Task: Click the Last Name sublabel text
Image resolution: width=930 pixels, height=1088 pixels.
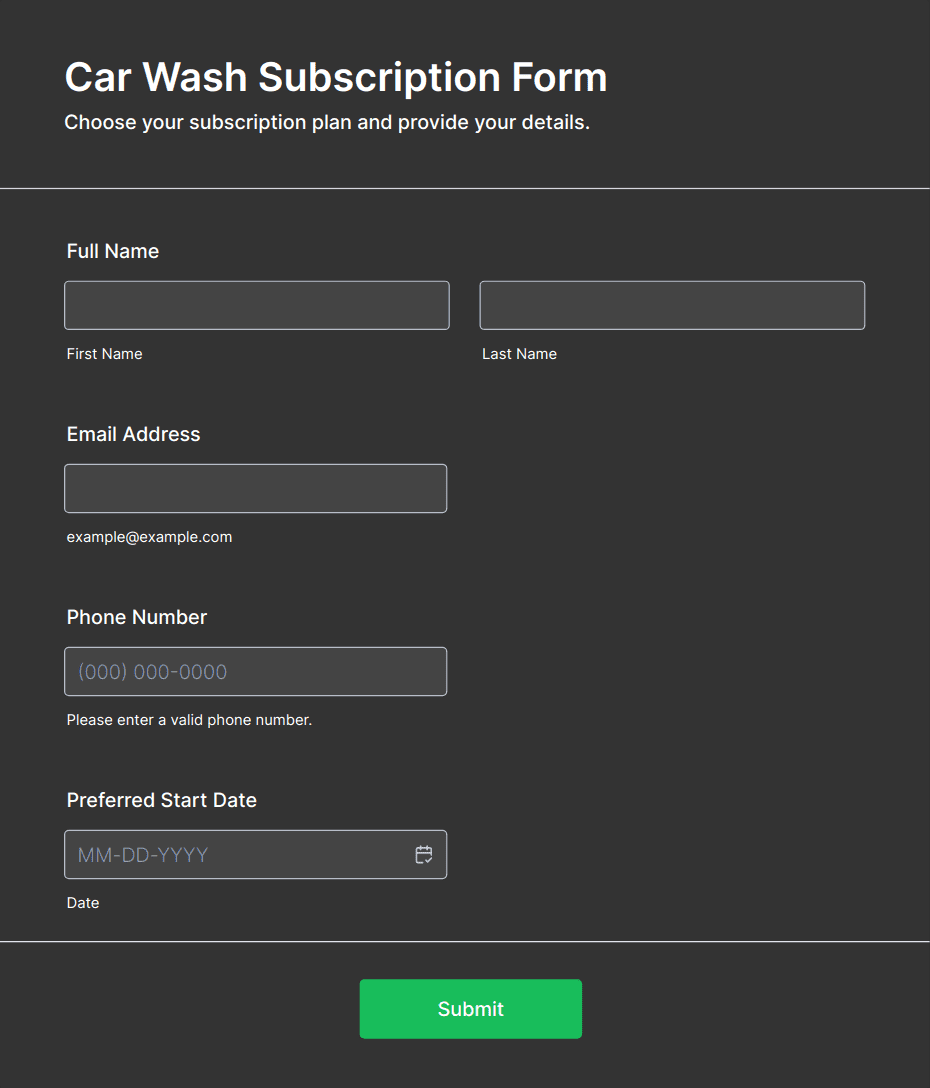Action: click(519, 354)
